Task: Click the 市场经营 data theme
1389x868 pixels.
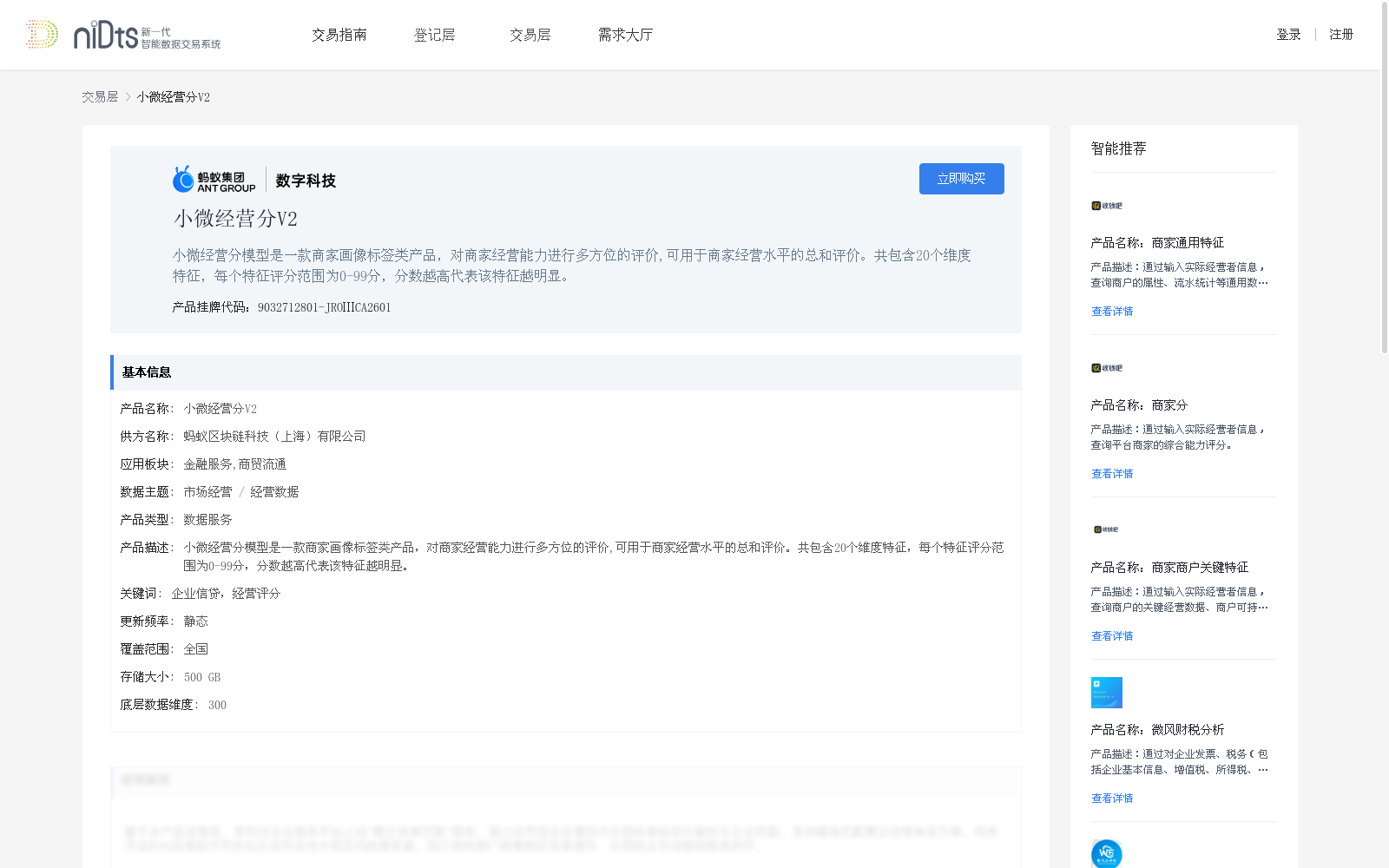Action: coord(207,492)
